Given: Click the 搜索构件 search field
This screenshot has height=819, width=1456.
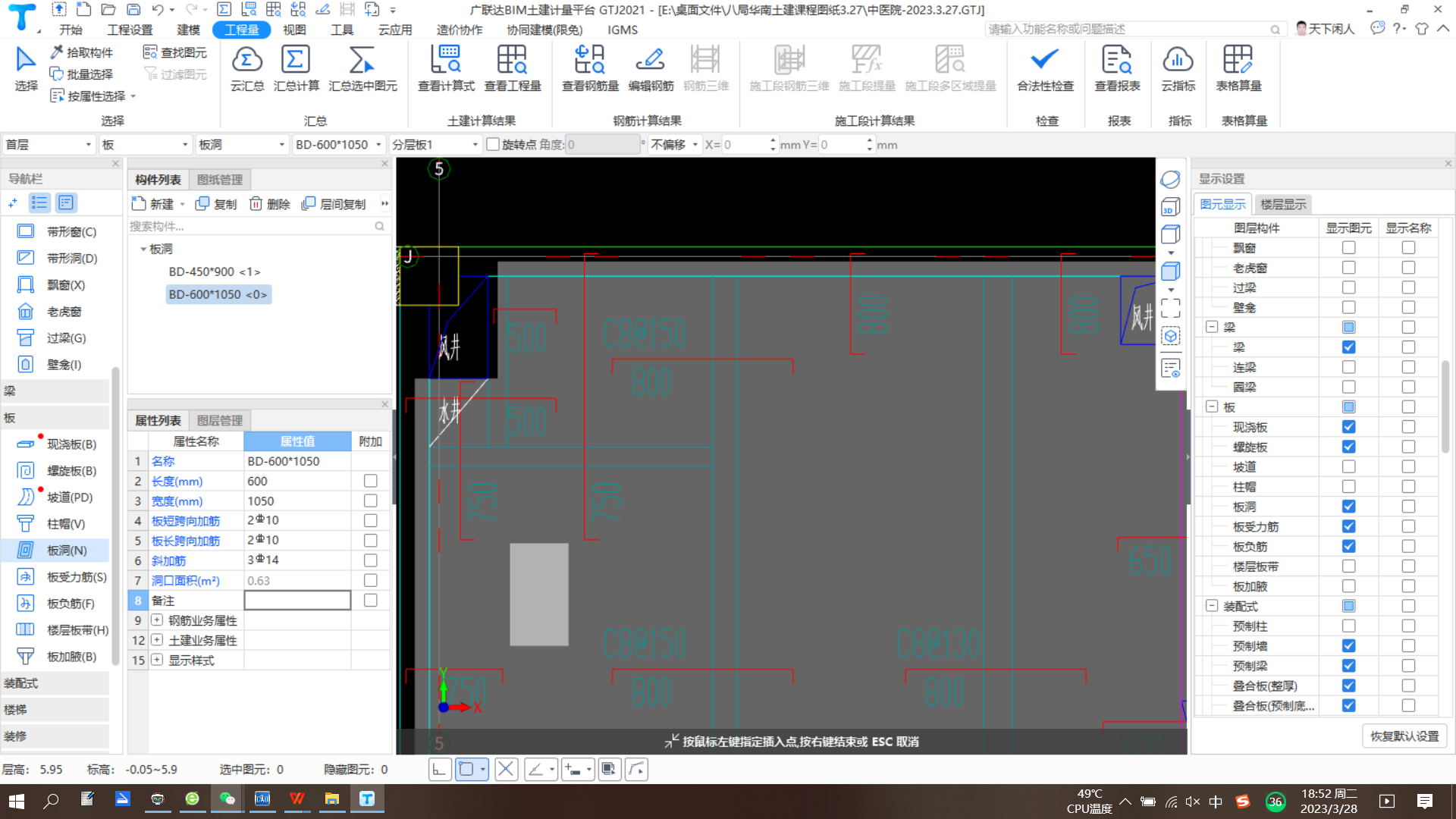Looking at the screenshot, I should coord(256,226).
